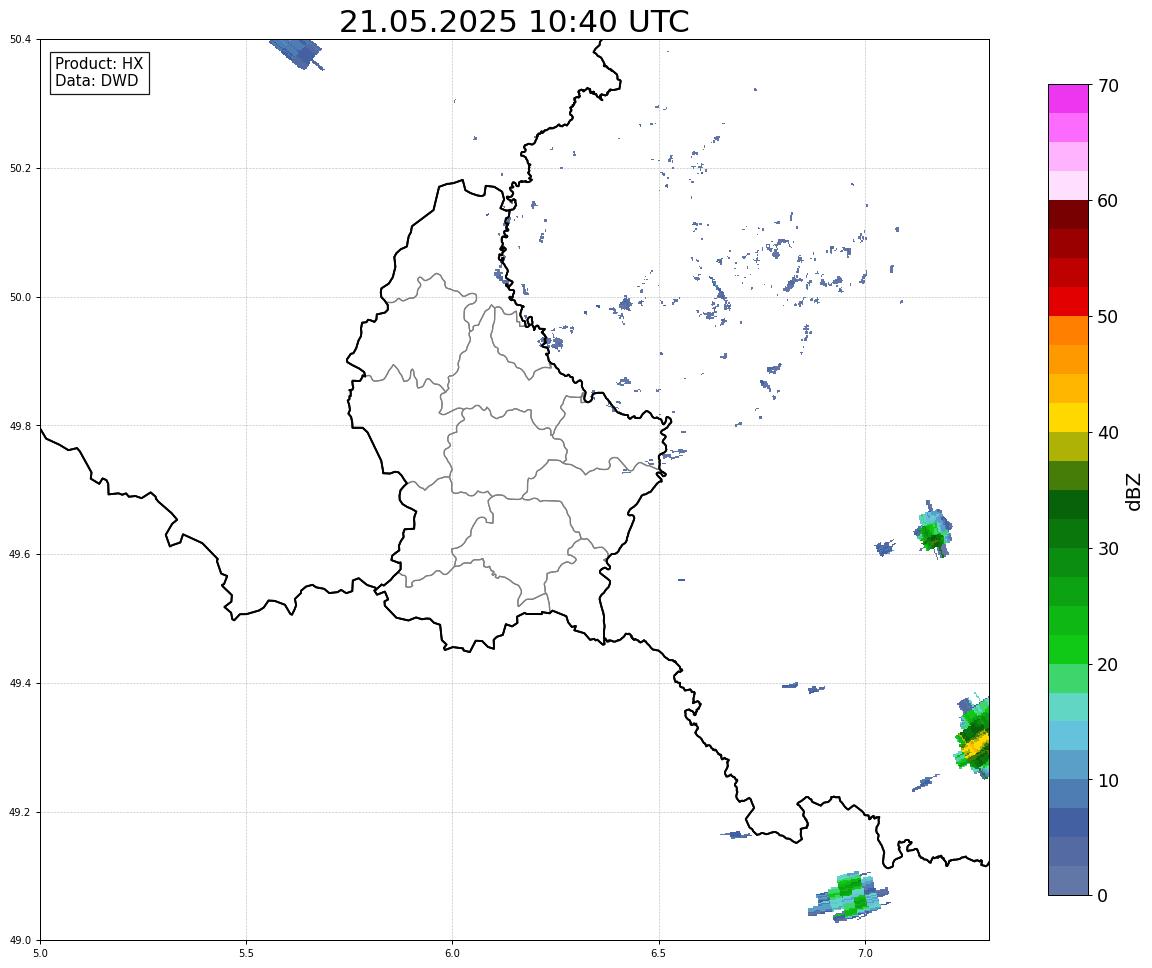The height and width of the screenshot is (968, 1152).
Task: Click the yellow-core radar cell at right edge
Action: [973, 737]
